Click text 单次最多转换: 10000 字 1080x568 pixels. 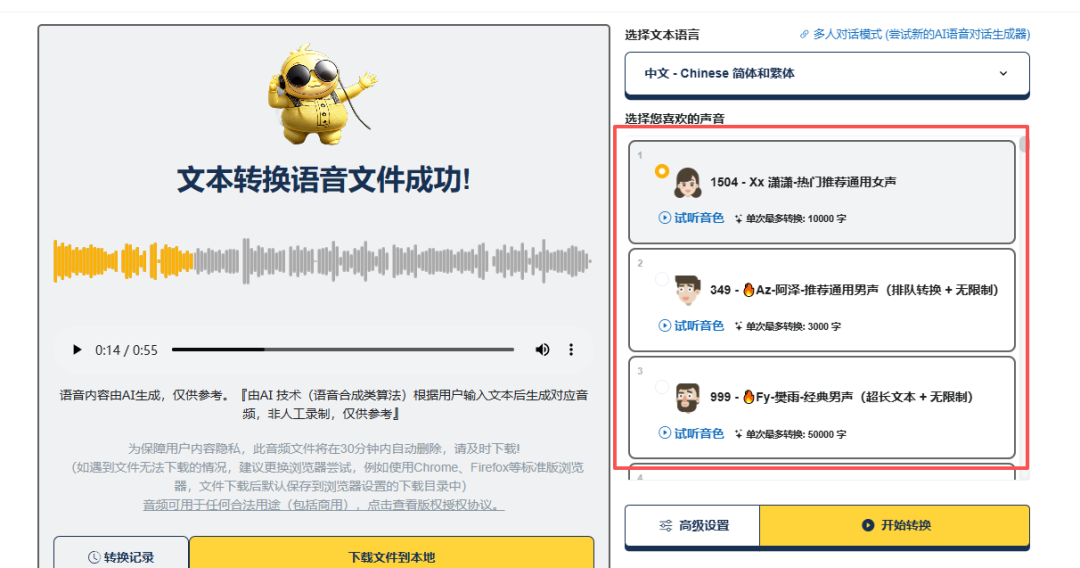[796, 219]
